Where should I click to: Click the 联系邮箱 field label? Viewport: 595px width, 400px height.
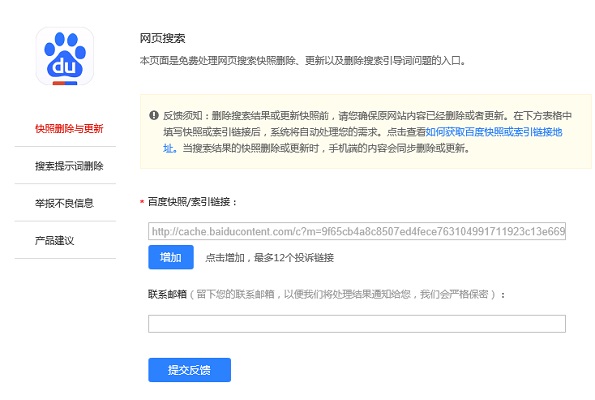167,294
